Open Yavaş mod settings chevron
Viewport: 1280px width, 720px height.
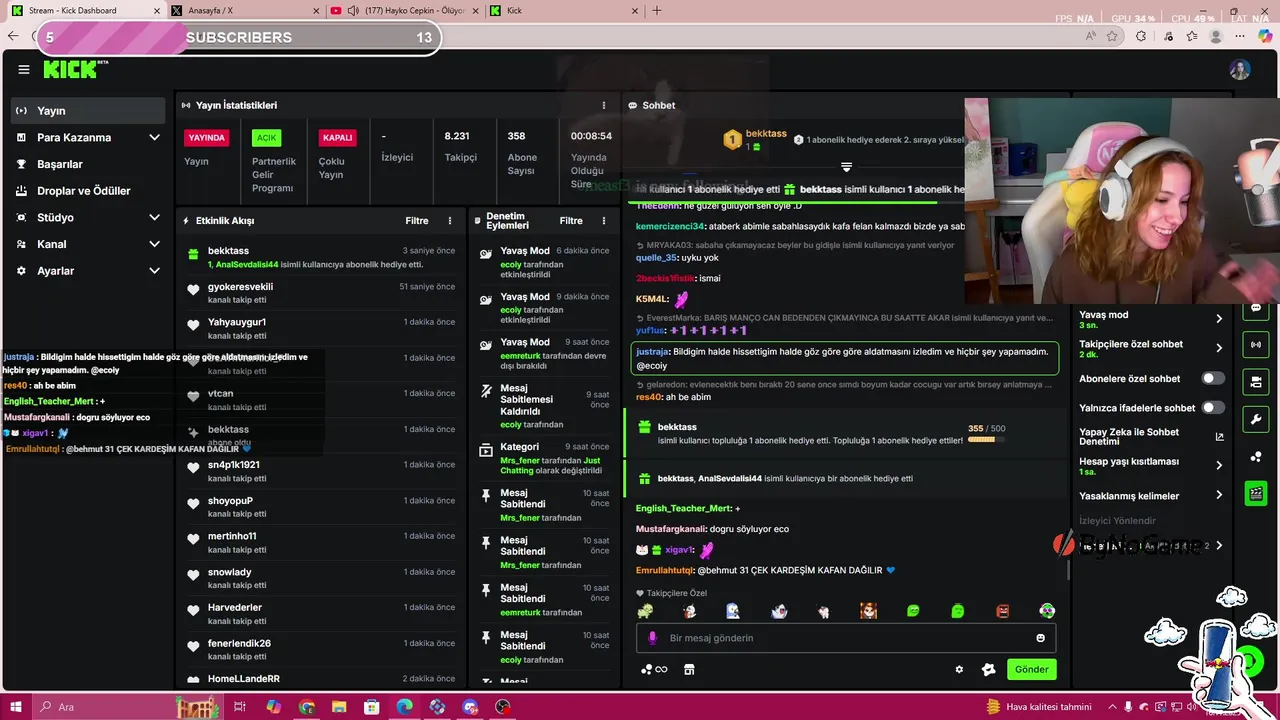1219,319
